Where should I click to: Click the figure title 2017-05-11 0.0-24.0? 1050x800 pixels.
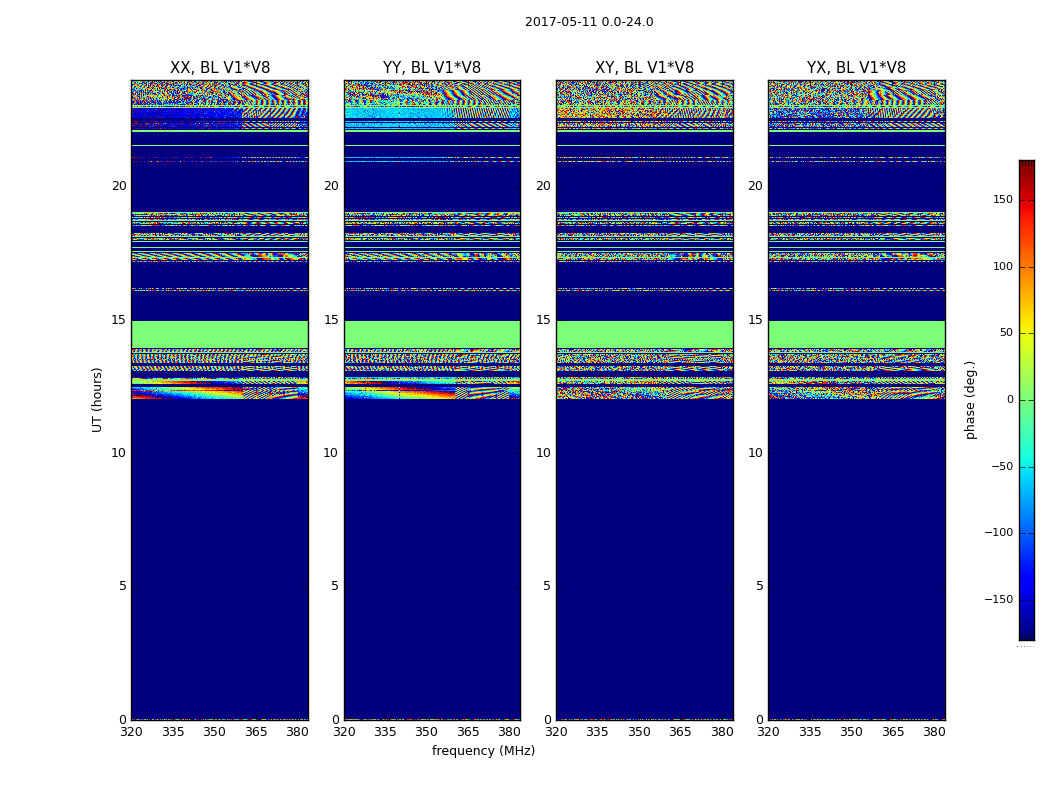[589, 21]
